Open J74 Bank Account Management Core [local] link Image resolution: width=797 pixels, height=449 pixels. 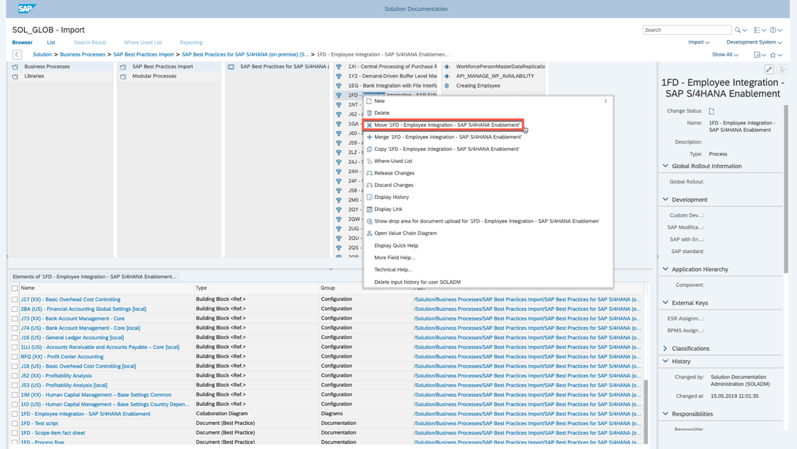80,328
